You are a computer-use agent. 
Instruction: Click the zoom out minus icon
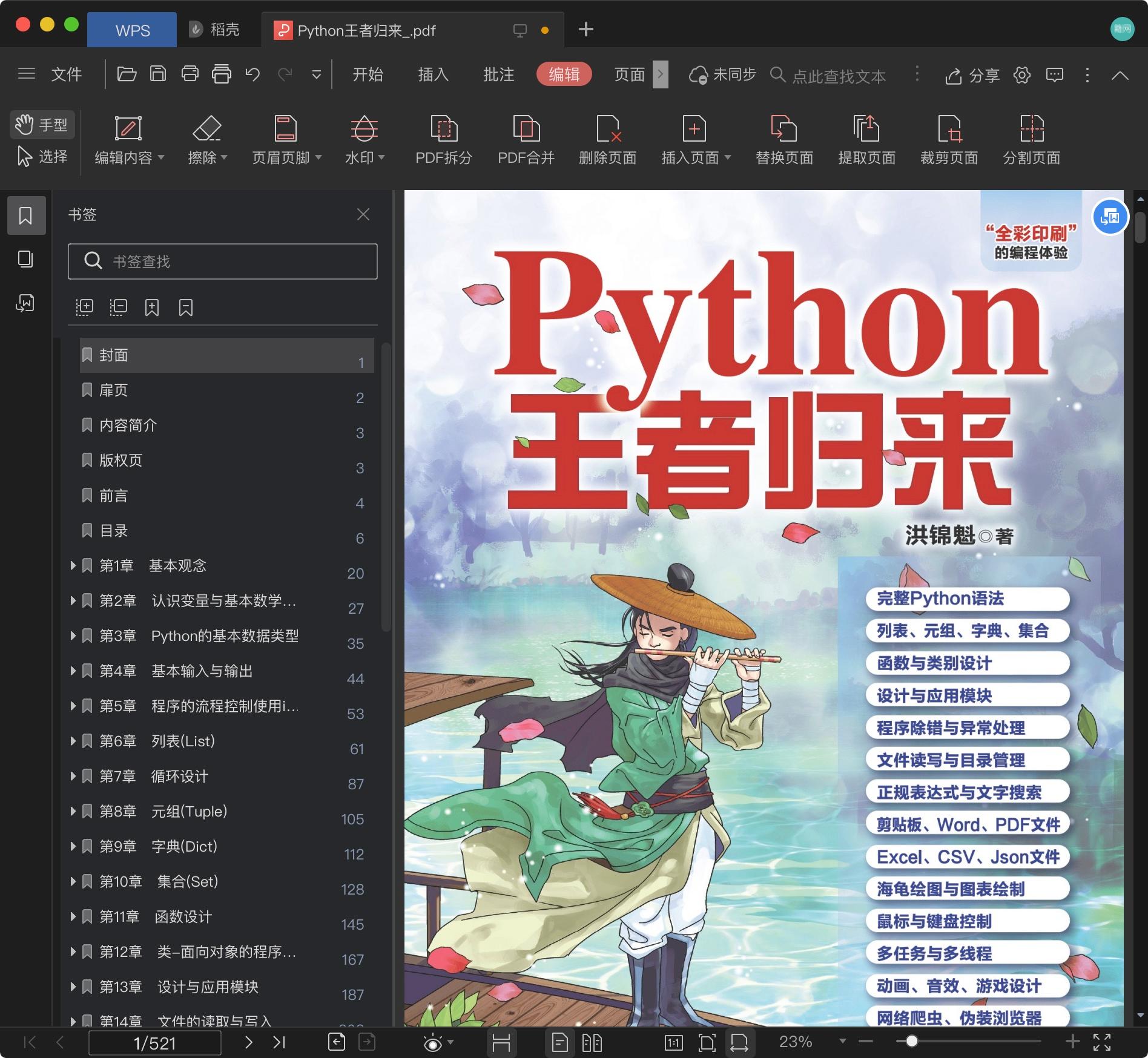click(866, 1041)
